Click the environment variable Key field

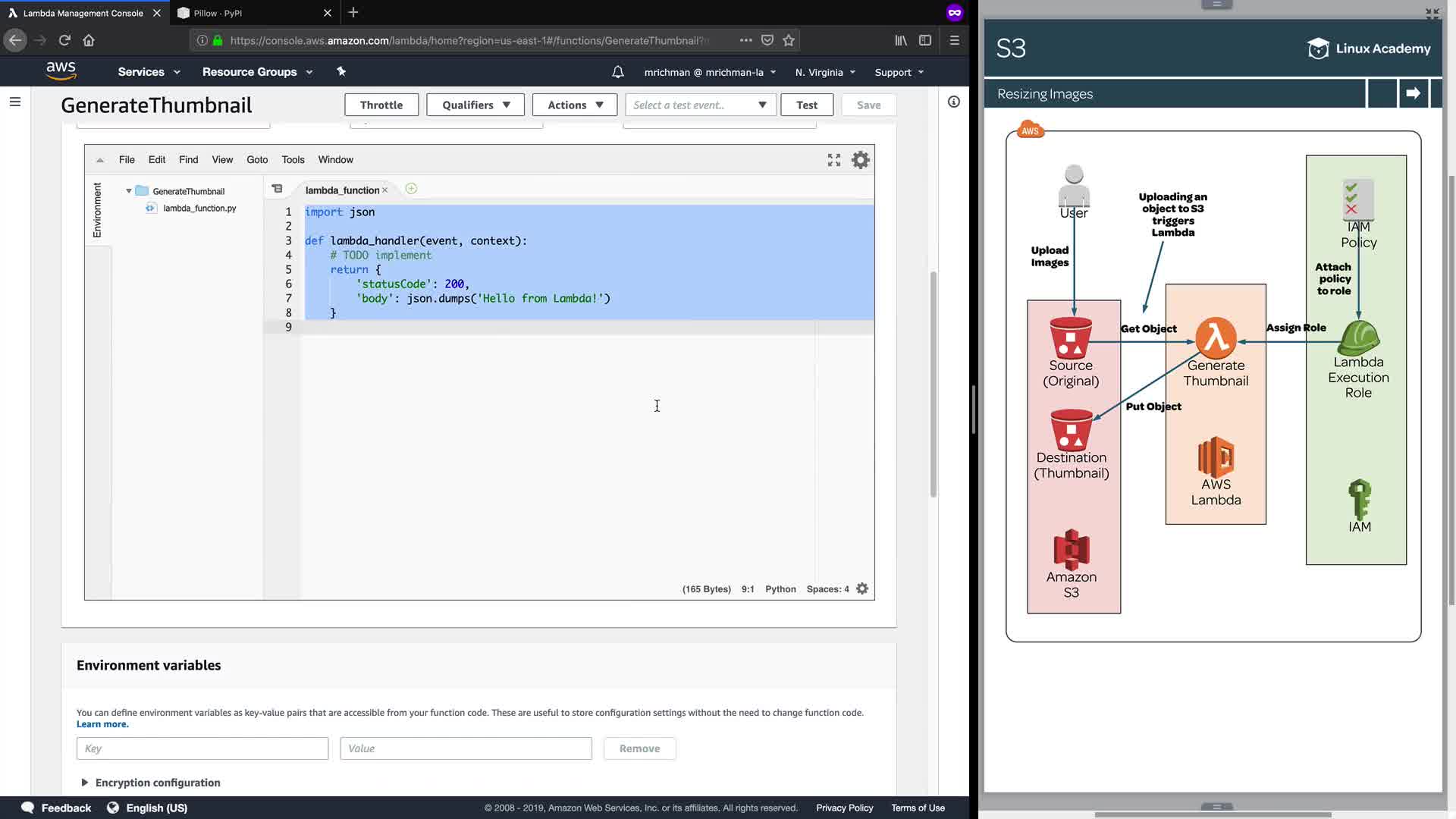pos(202,748)
